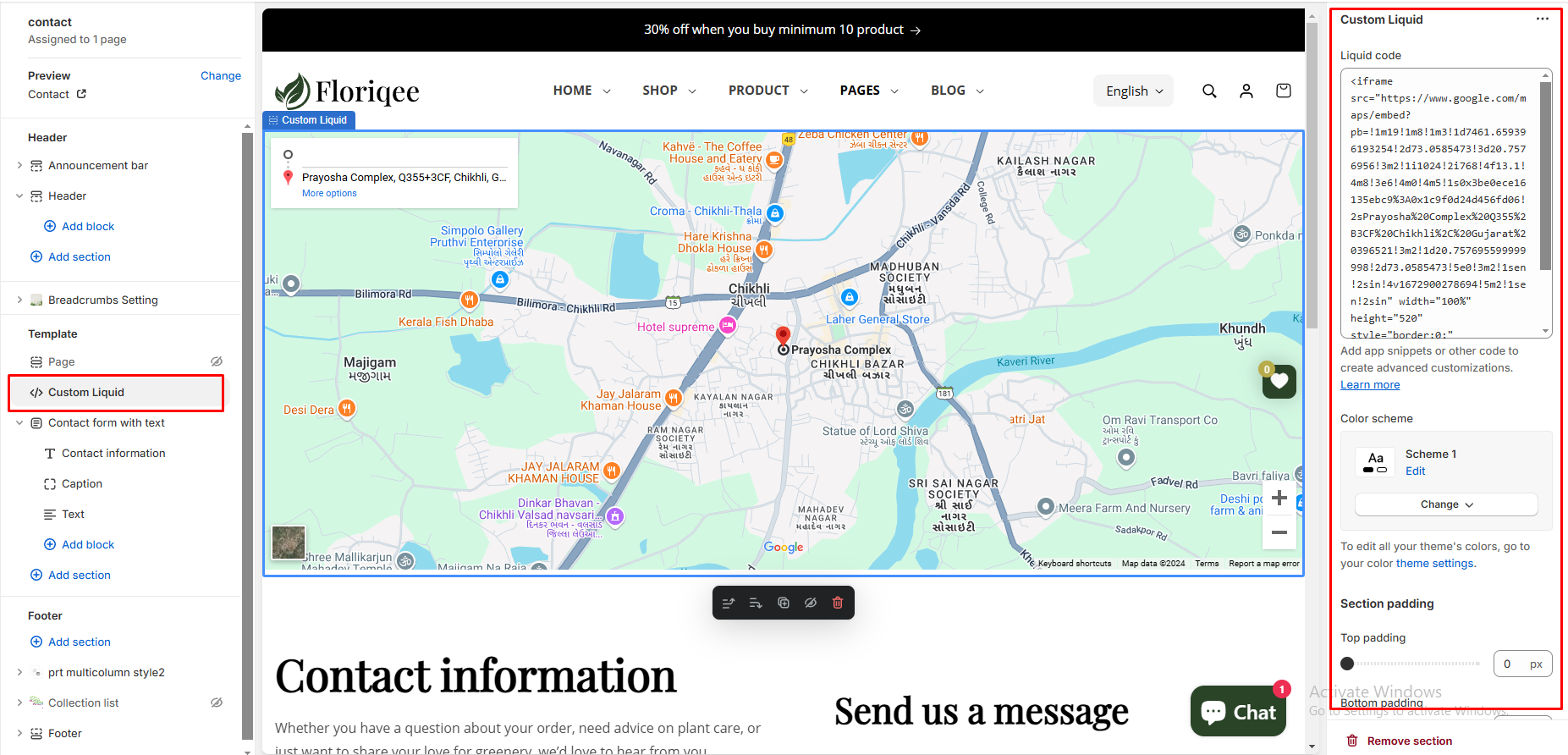The width and height of the screenshot is (1568, 755).
Task: Expand the prt multicolumn style2 section
Action: click(19, 672)
